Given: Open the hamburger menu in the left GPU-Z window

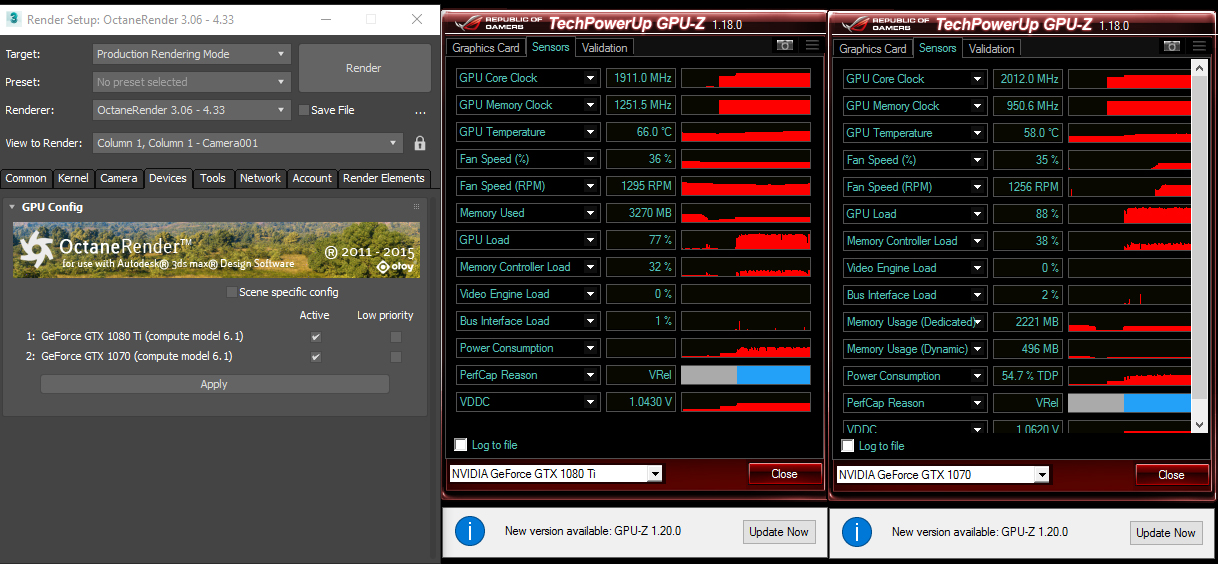Looking at the screenshot, I should [x=812, y=46].
